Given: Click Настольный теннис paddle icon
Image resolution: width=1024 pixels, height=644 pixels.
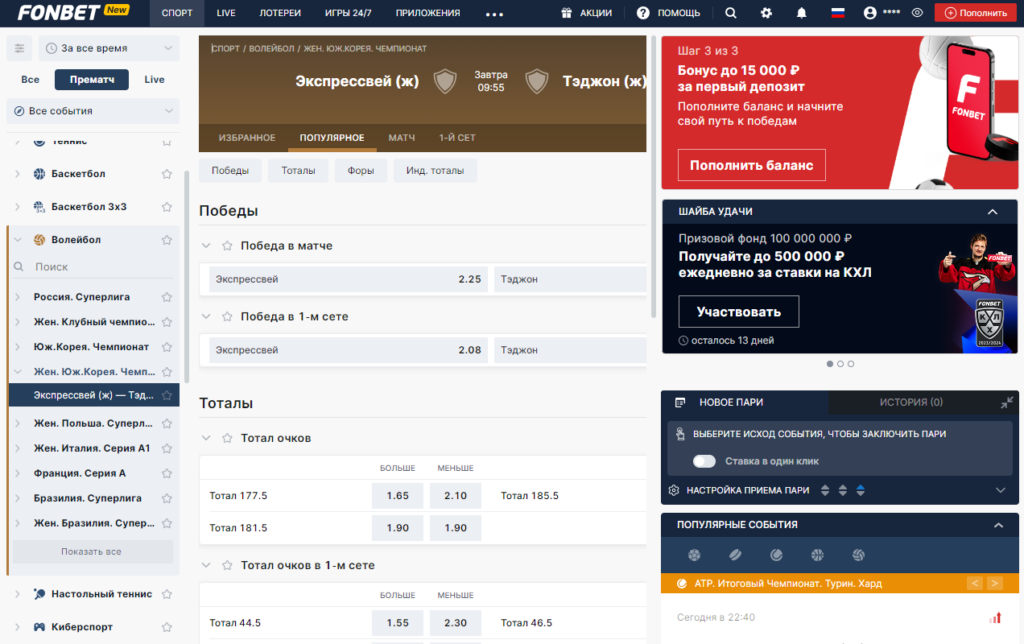Looking at the screenshot, I should tap(39, 594).
